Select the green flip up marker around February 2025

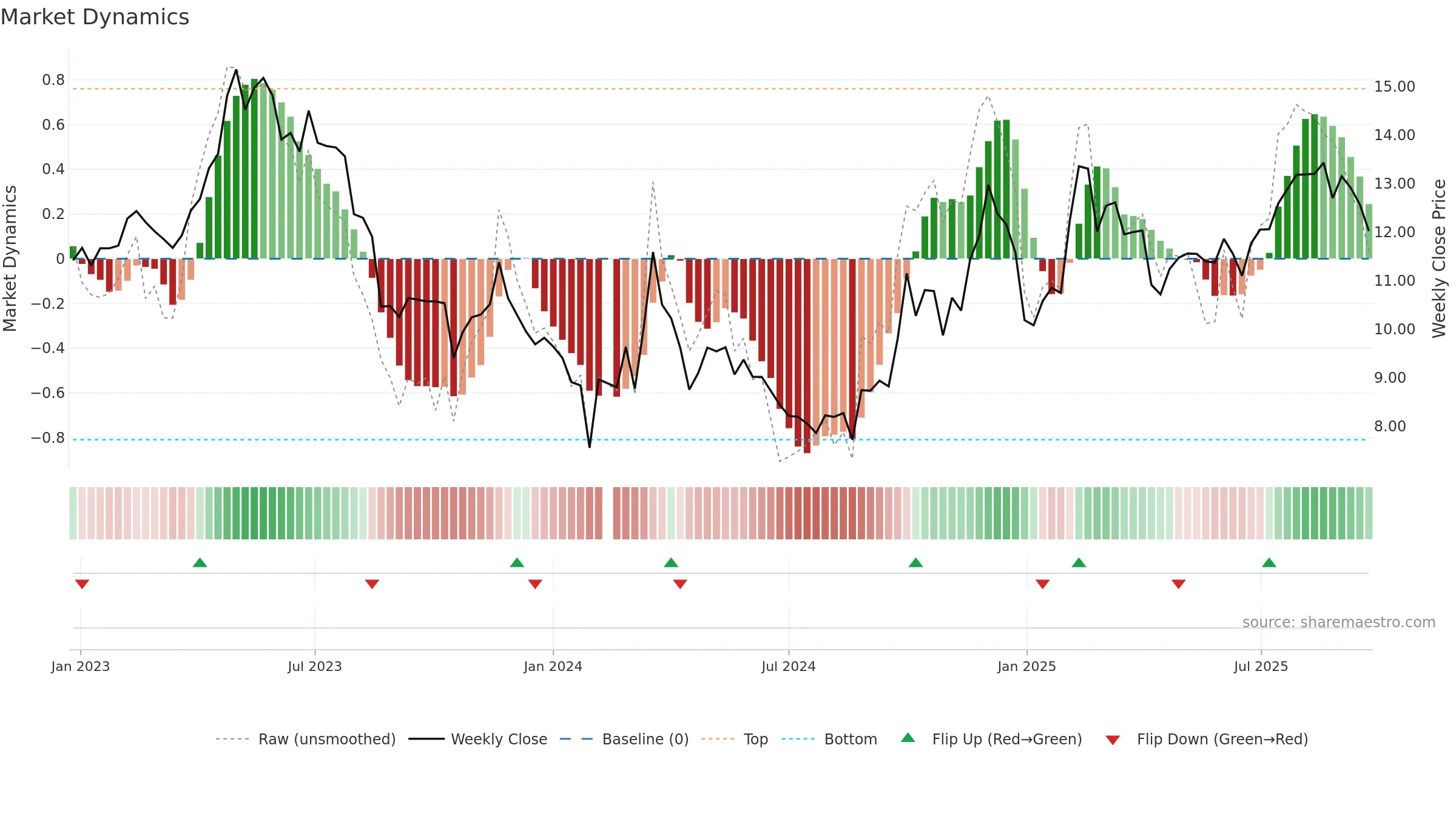[x=1079, y=562]
